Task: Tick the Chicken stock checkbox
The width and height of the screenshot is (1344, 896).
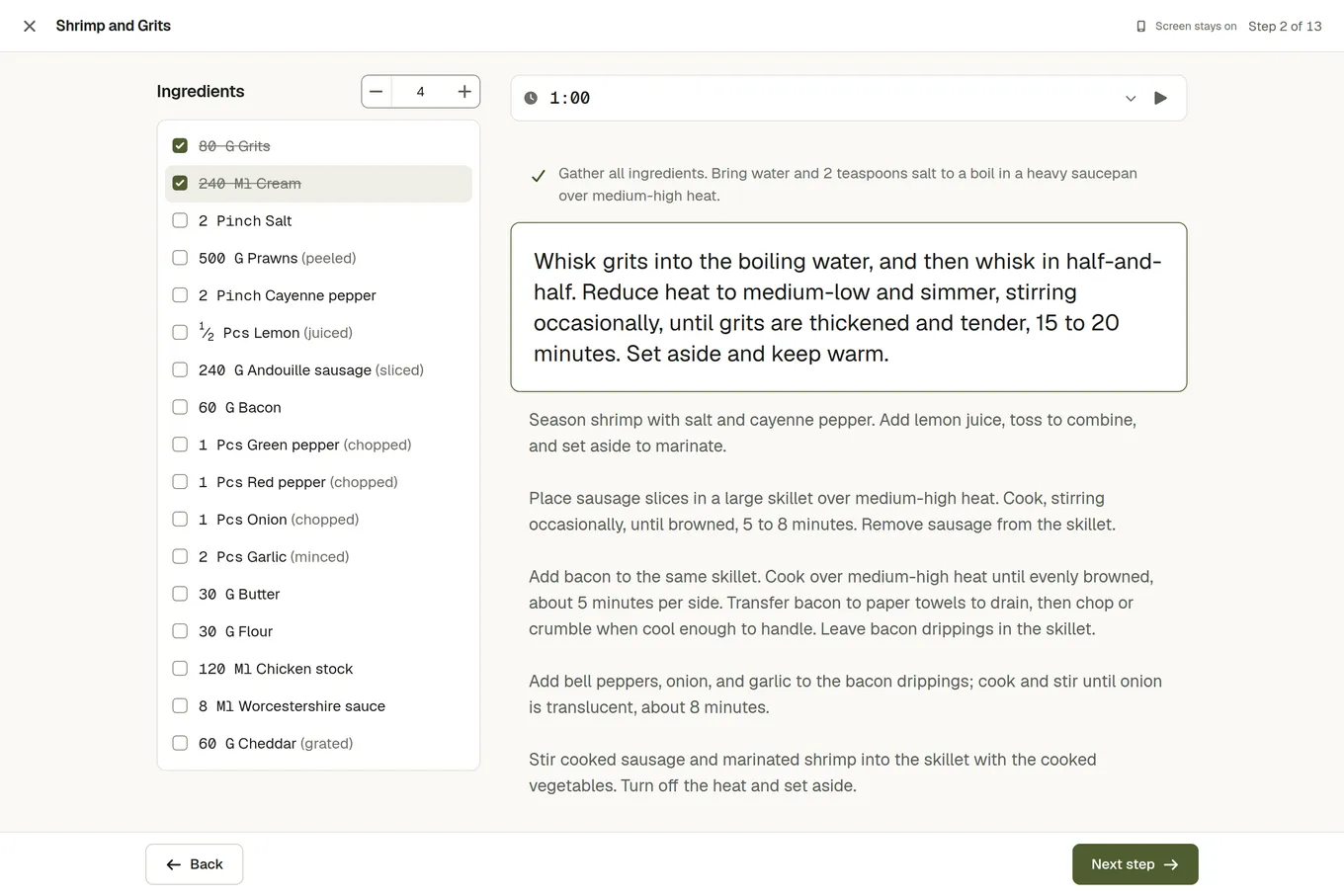Action: [x=180, y=669]
